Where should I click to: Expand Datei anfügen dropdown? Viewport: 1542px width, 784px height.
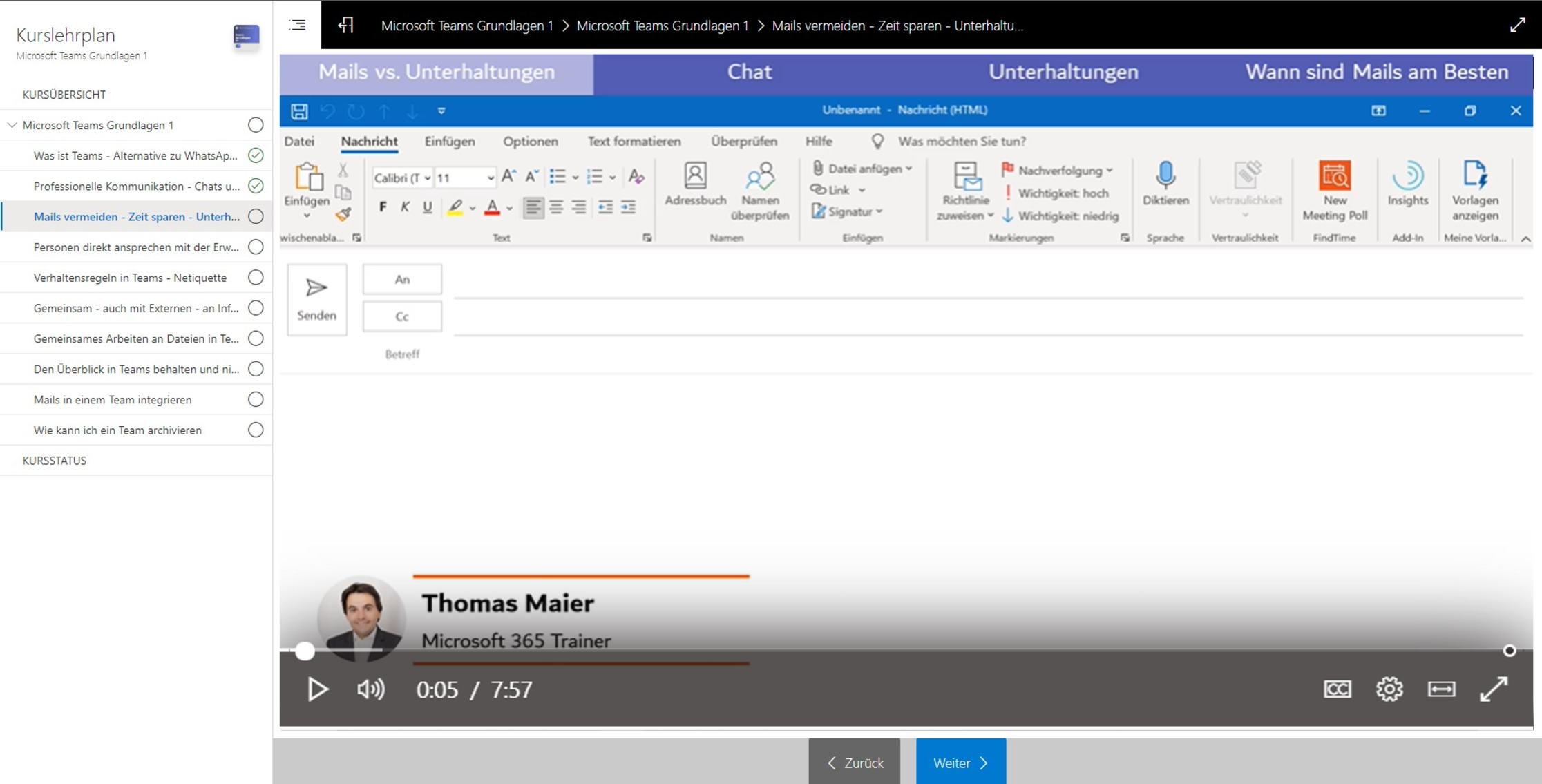pos(909,169)
